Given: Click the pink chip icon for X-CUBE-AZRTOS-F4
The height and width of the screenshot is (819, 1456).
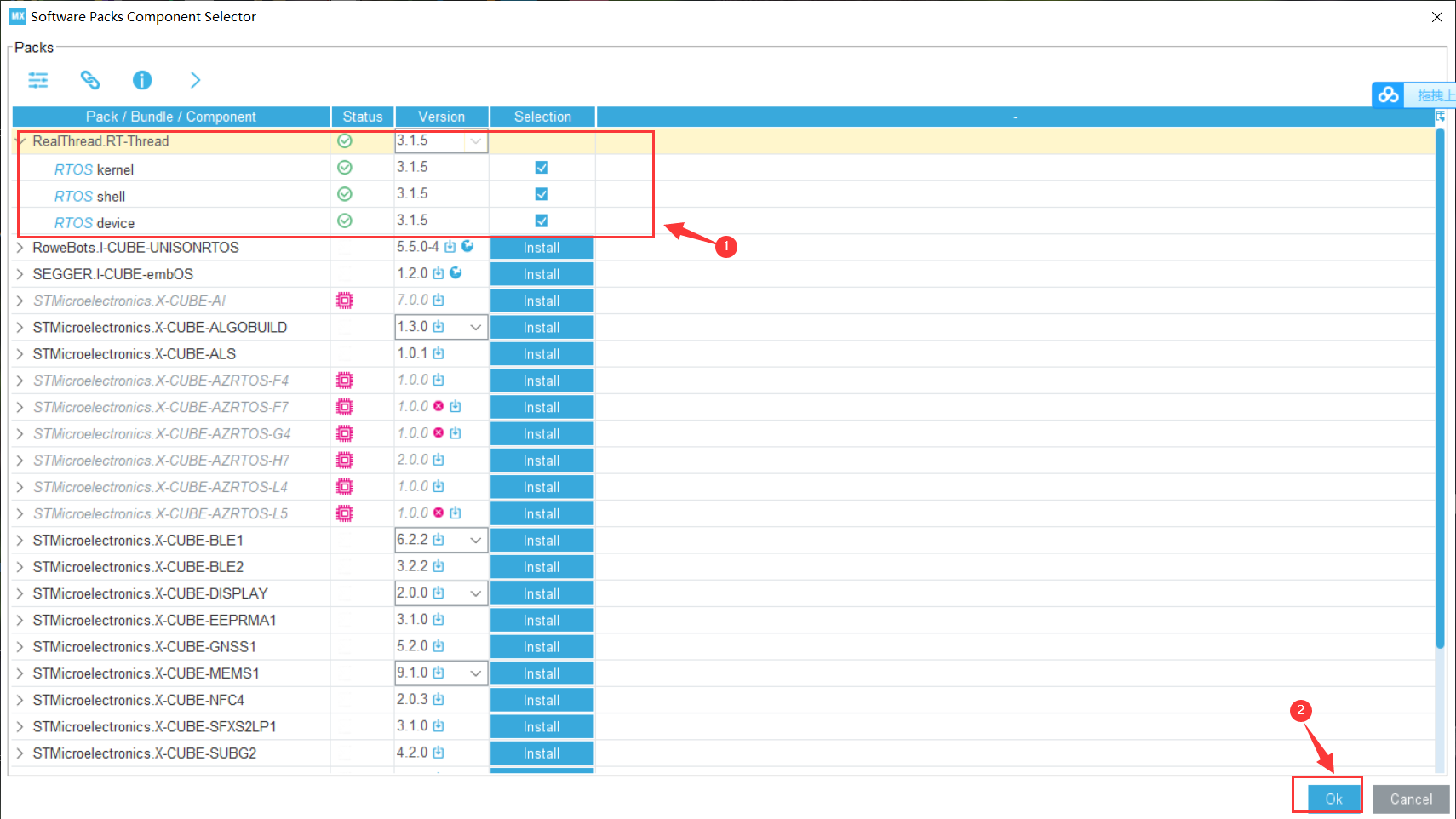Looking at the screenshot, I should click(345, 381).
